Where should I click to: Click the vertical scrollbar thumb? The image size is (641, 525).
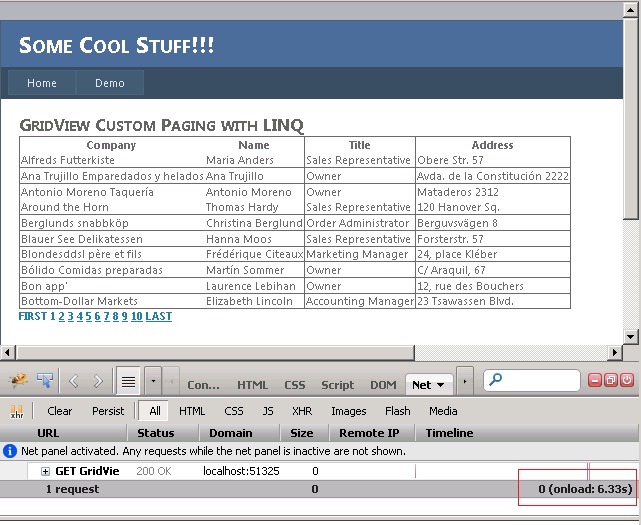point(630,119)
